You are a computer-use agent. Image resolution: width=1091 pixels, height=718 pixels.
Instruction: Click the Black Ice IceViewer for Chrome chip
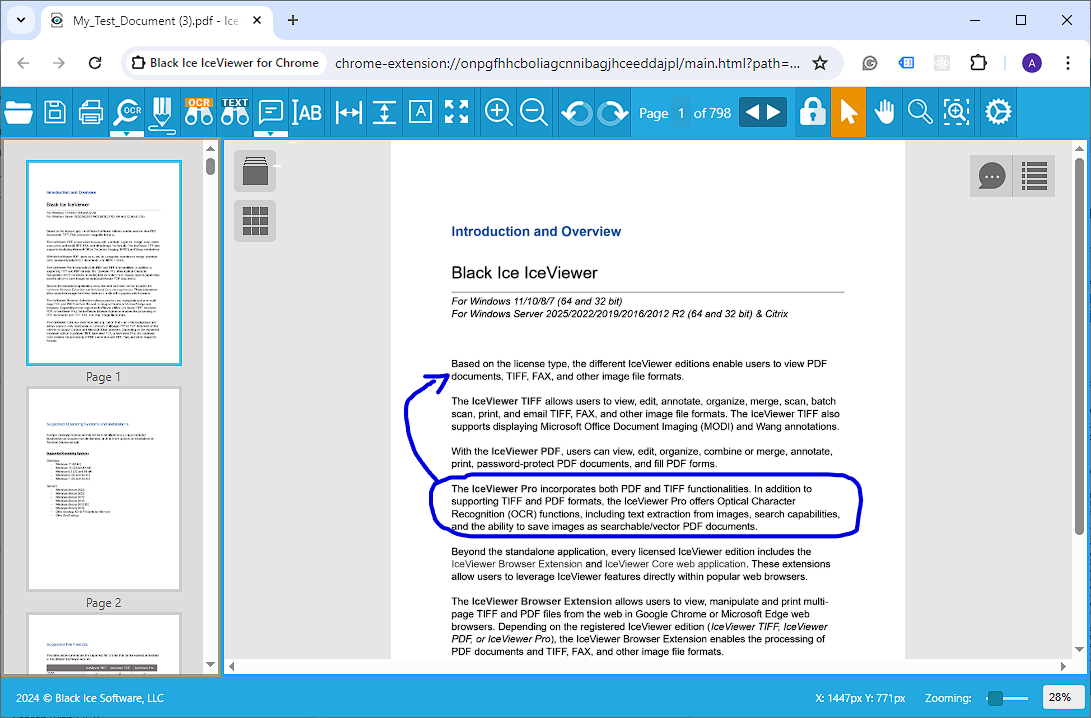[225, 63]
